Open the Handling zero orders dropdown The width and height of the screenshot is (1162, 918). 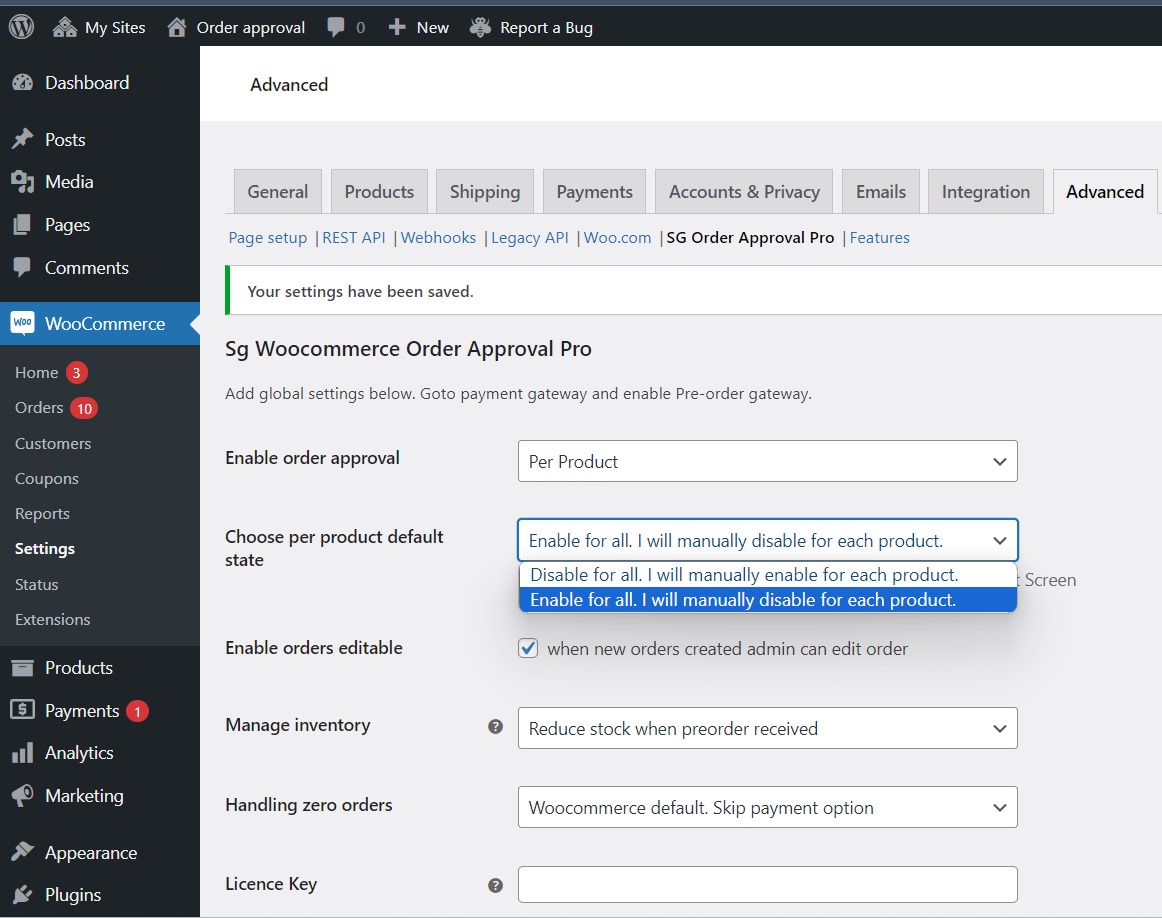(x=766, y=807)
